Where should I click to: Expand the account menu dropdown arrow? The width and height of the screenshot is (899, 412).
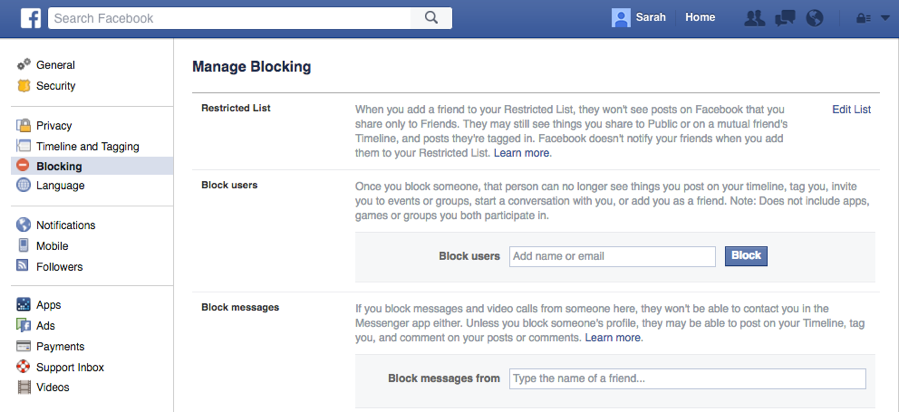coord(884,18)
